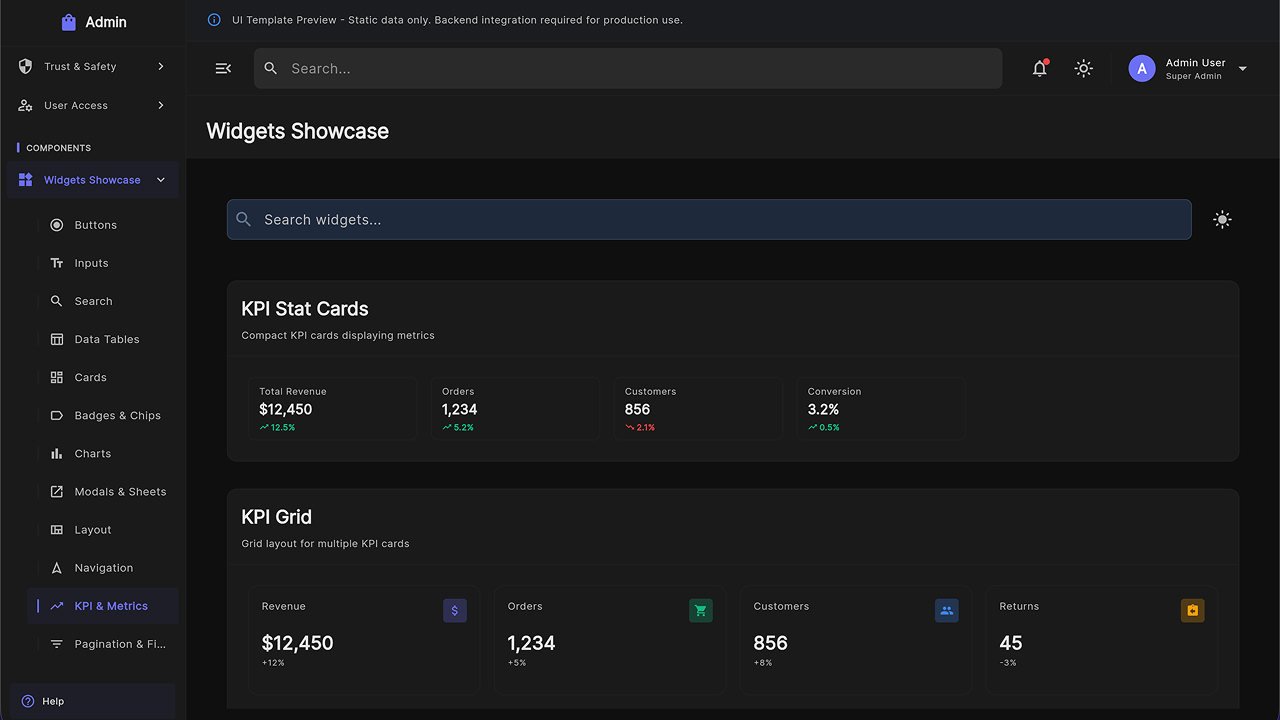Screen dimensions: 1280x720
Task: Focus the top Search... input field
Action: coord(628,68)
